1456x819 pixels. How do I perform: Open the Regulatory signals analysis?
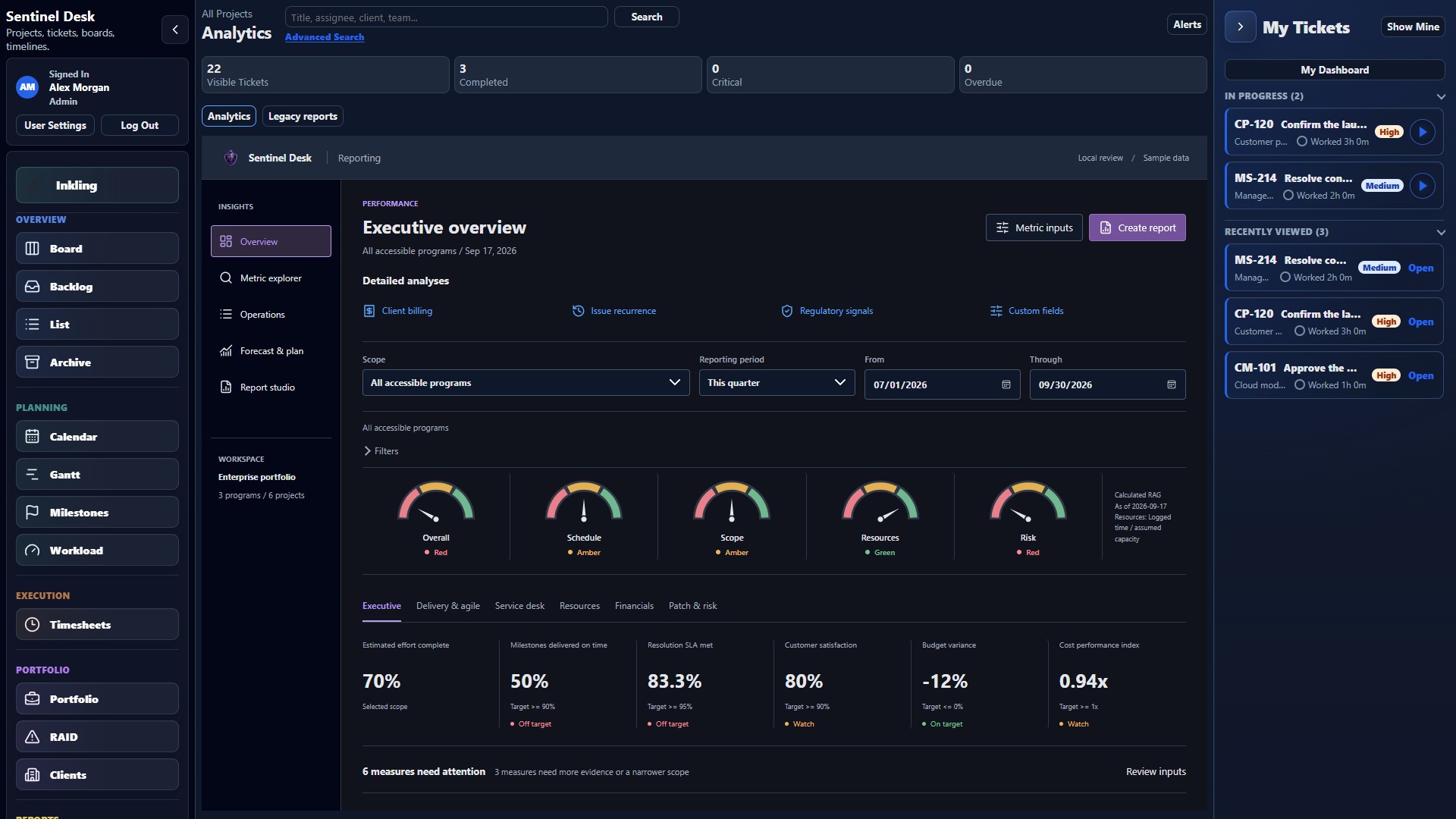[827, 311]
